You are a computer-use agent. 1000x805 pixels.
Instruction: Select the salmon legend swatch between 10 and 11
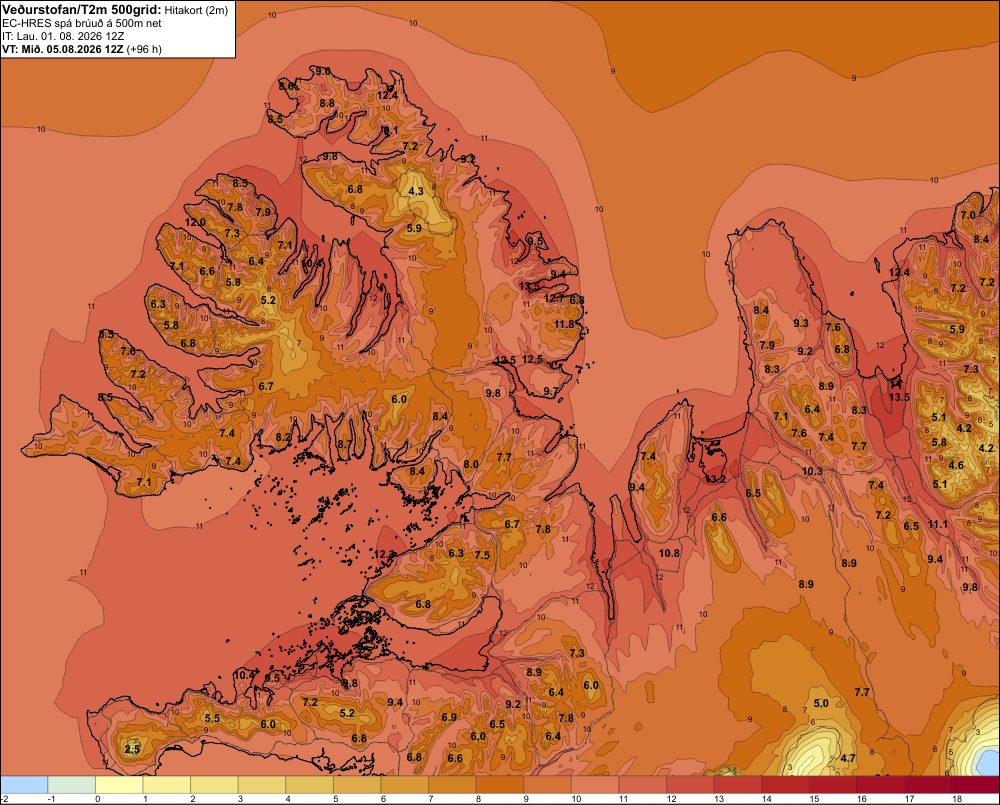click(595, 785)
